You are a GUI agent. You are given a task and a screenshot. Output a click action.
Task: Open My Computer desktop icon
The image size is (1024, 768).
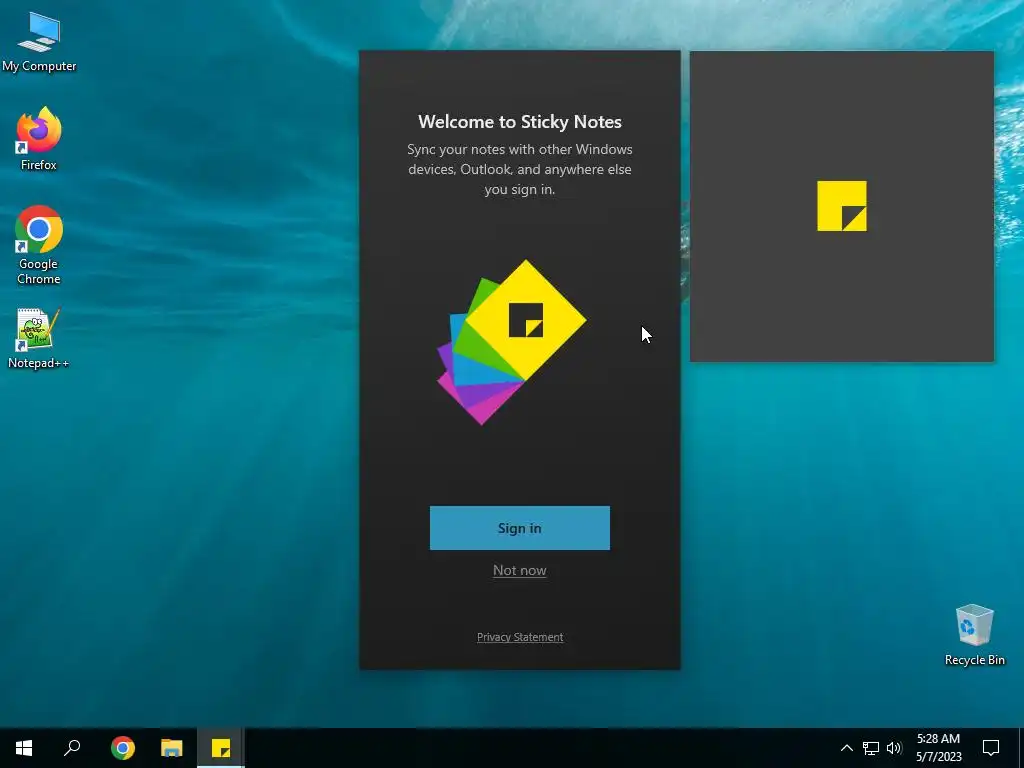[x=39, y=42]
